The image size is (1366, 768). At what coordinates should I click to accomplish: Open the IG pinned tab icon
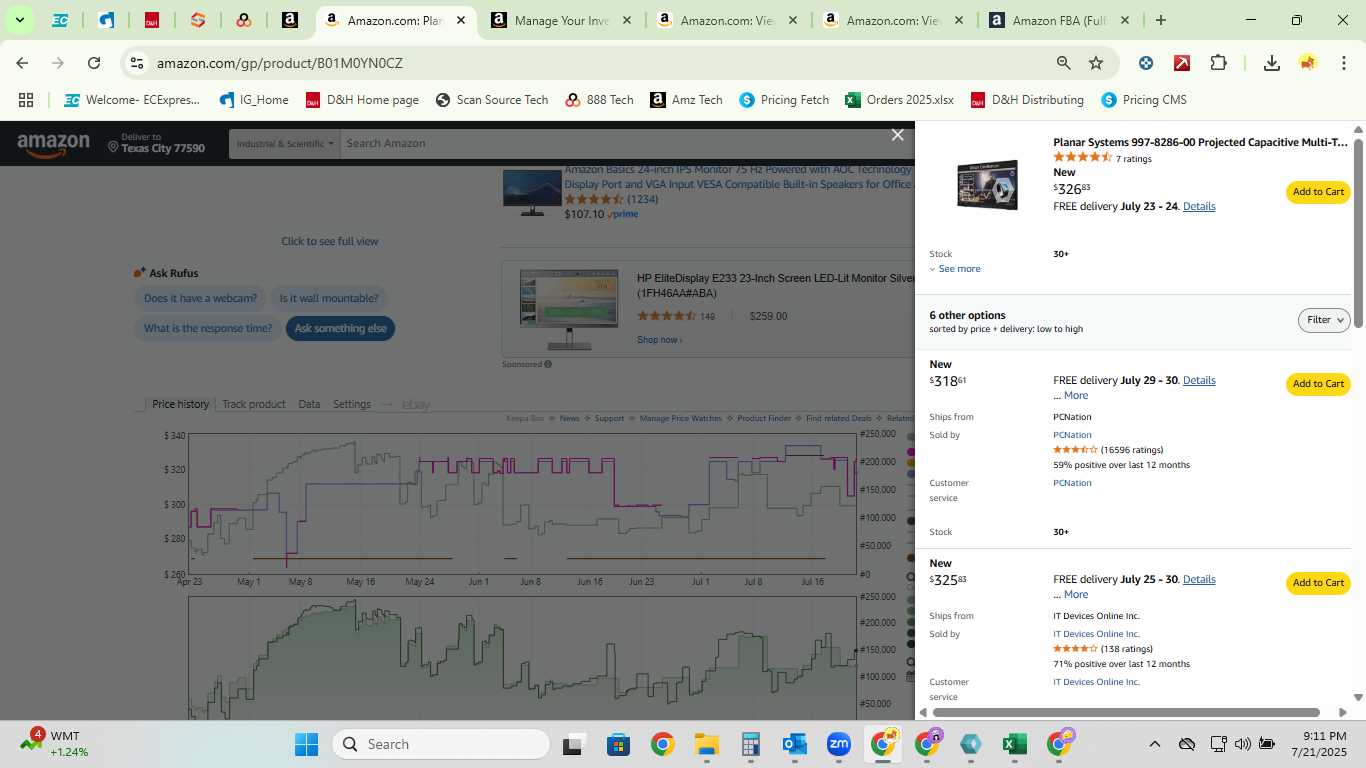(107, 20)
